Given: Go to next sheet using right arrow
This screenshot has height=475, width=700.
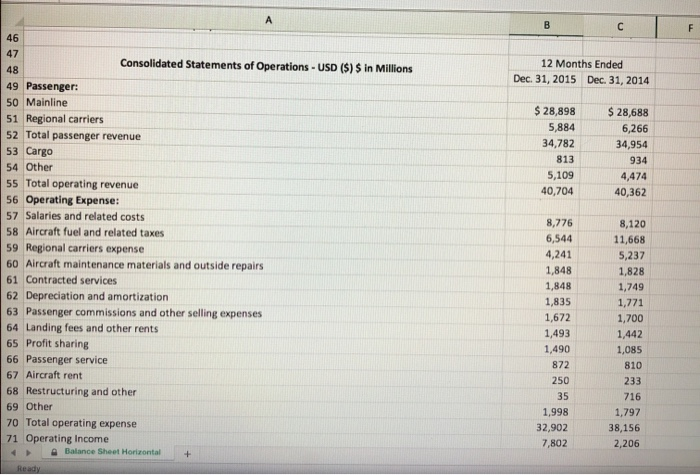Looking at the screenshot, I should [x=28, y=453].
